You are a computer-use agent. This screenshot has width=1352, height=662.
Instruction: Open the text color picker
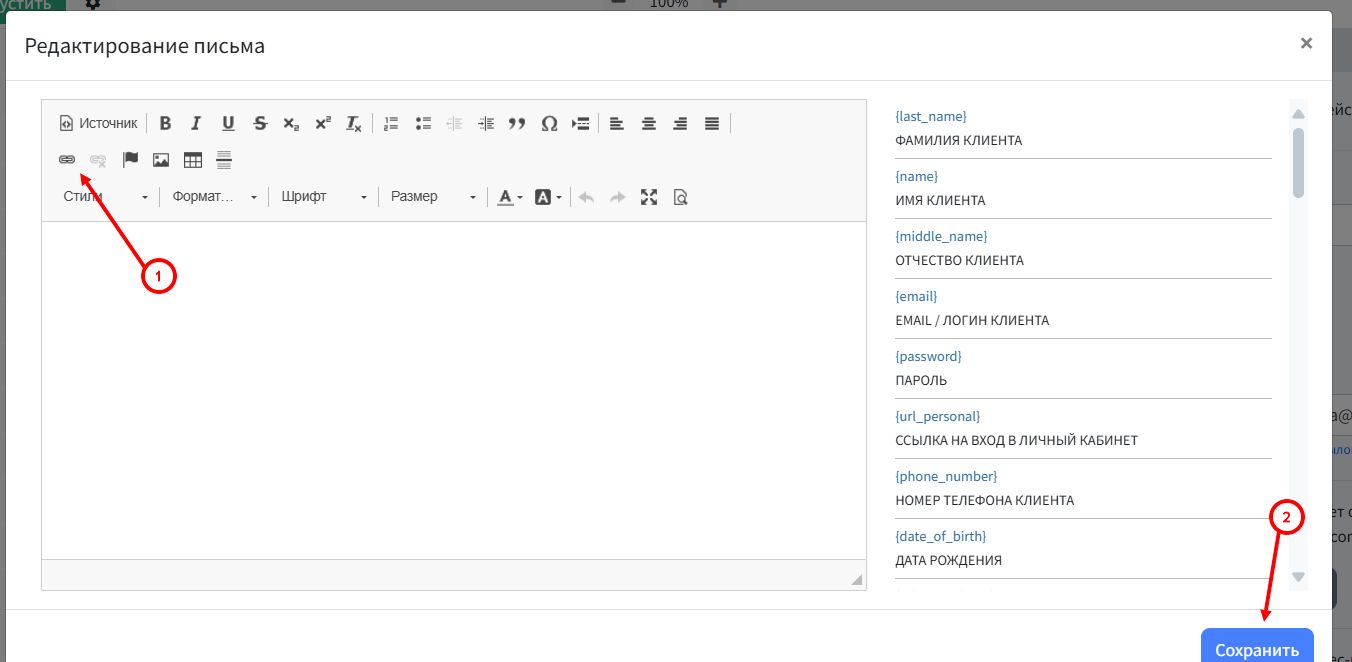pos(510,197)
